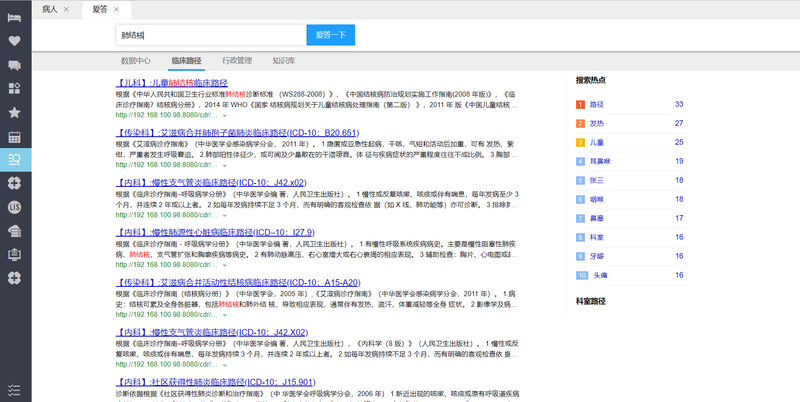Expand URL arrow under 儿童肺结核 result

pos(224,116)
